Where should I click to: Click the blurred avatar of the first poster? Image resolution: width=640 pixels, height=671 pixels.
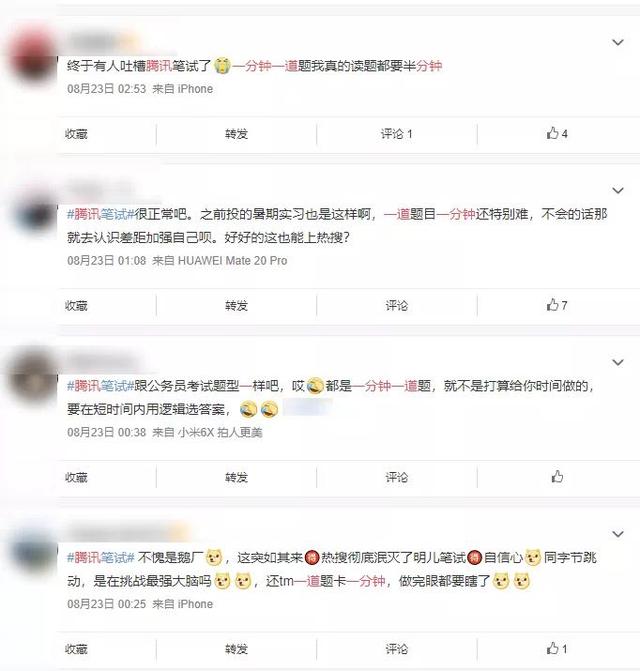tap(32, 55)
